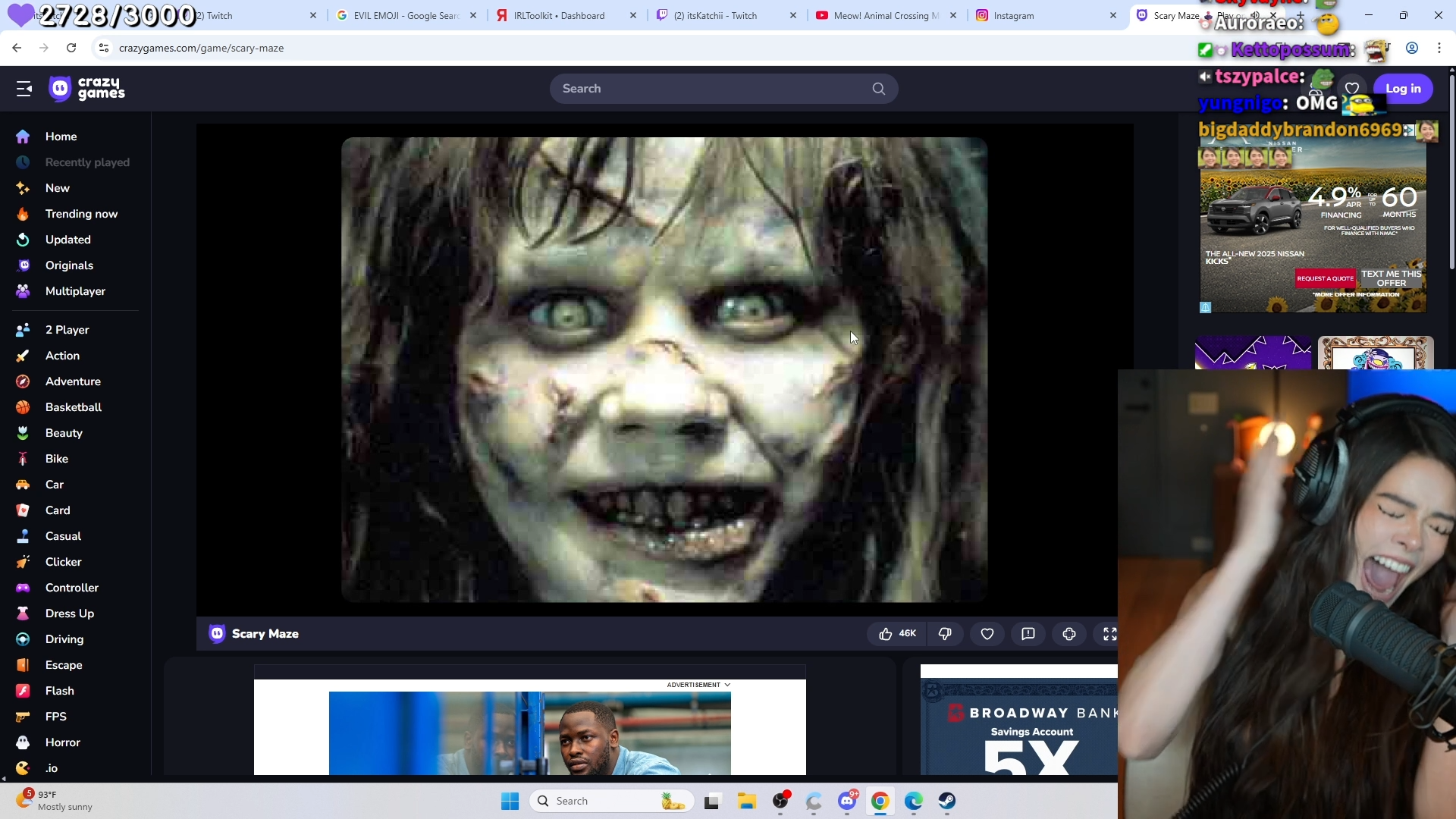Switch to Meow! Animal Crossing tab
Viewport: 1456px width, 819px height.
[x=886, y=15]
